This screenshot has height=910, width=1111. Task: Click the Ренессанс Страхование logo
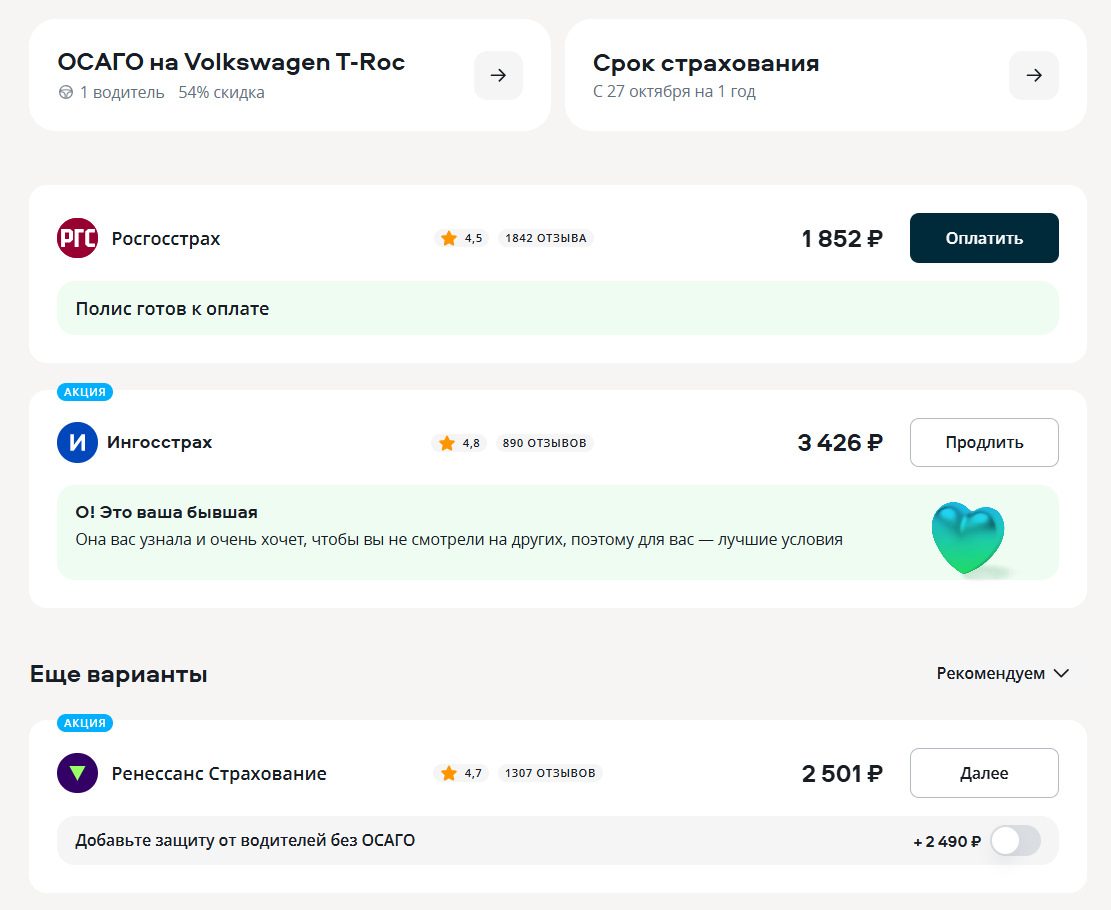[x=78, y=773]
